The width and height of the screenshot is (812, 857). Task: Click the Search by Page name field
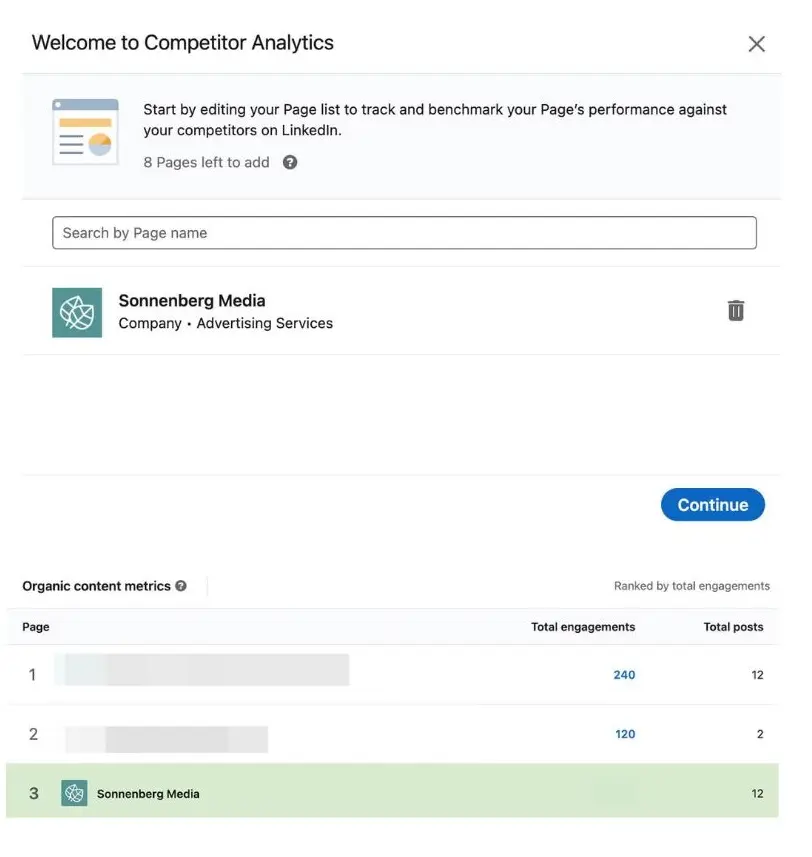tap(403, 232)
